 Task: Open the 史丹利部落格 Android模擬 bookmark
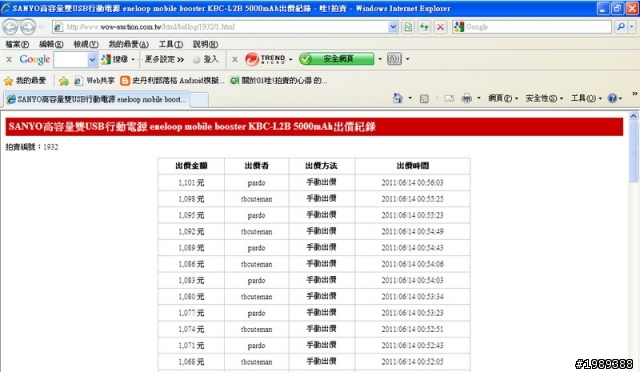[x=172, y=81]
